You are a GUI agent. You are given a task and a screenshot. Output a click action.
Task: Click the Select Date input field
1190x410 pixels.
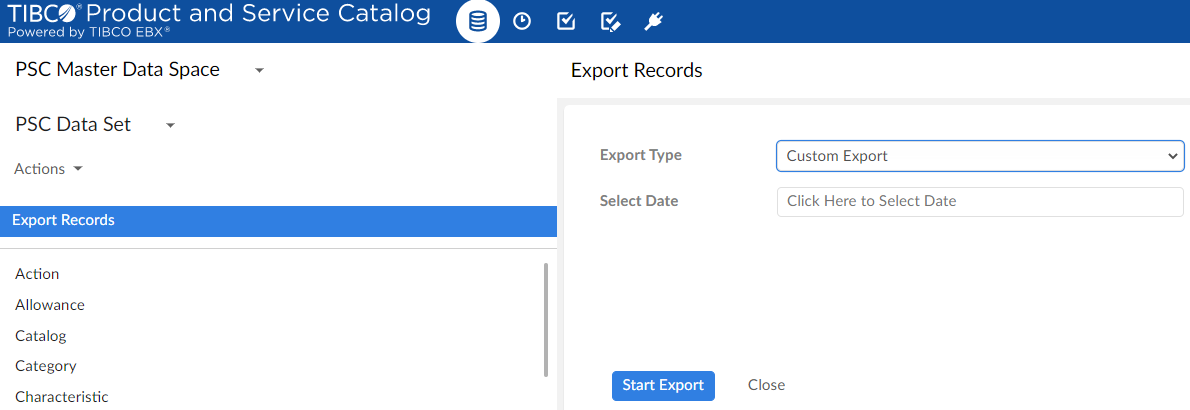[x=980, y=201]
